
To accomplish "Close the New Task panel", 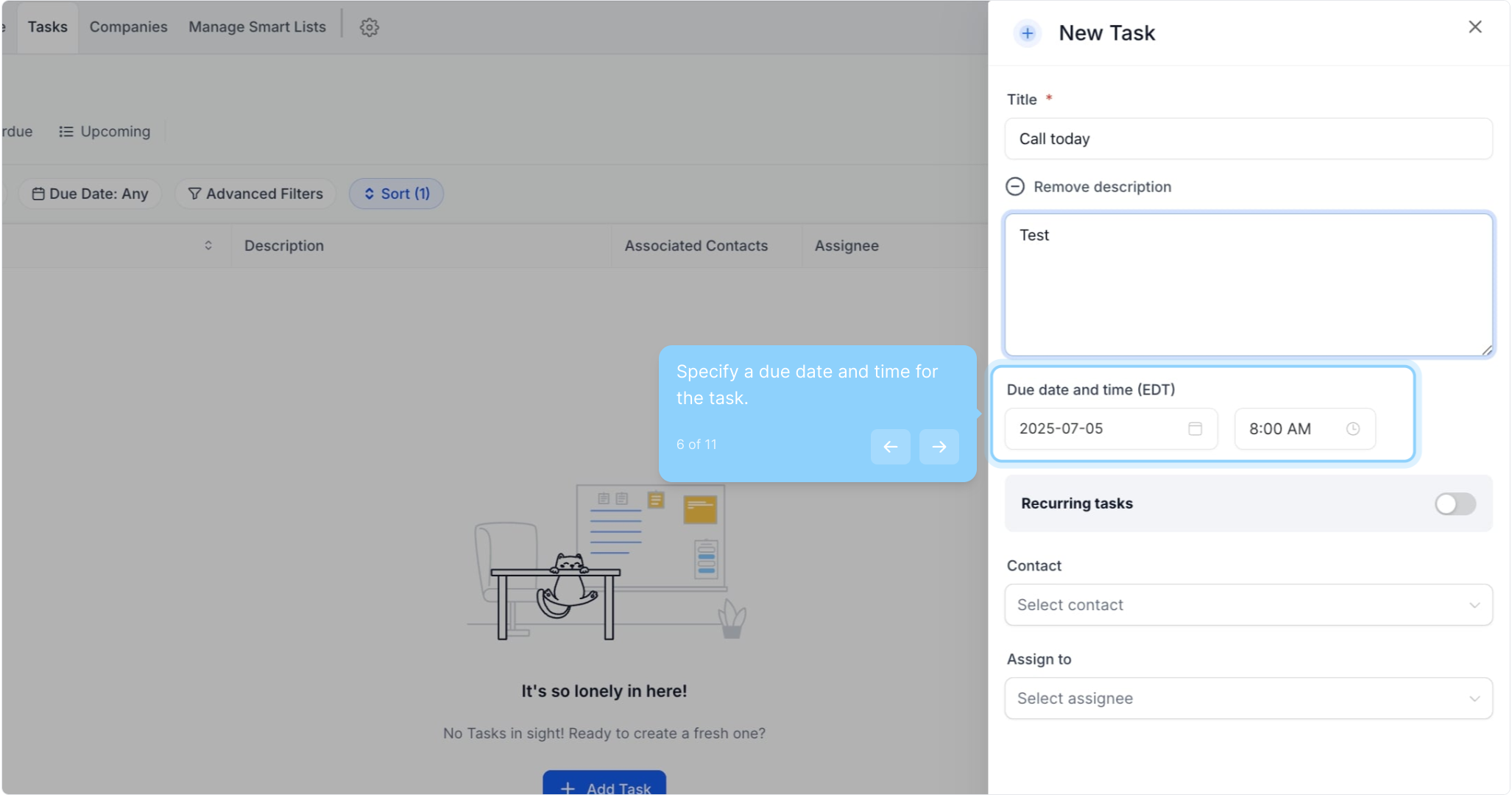I will tap(1474, 27).
